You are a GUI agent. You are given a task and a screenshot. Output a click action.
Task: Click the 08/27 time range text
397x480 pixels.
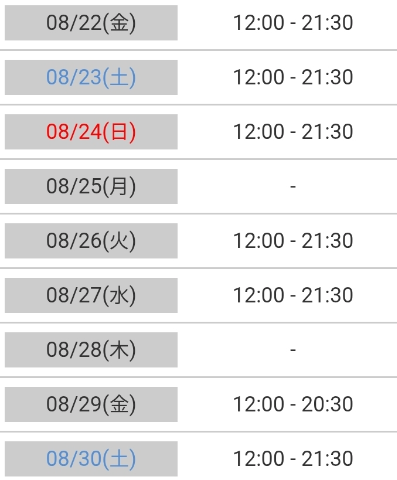[293, 295]
